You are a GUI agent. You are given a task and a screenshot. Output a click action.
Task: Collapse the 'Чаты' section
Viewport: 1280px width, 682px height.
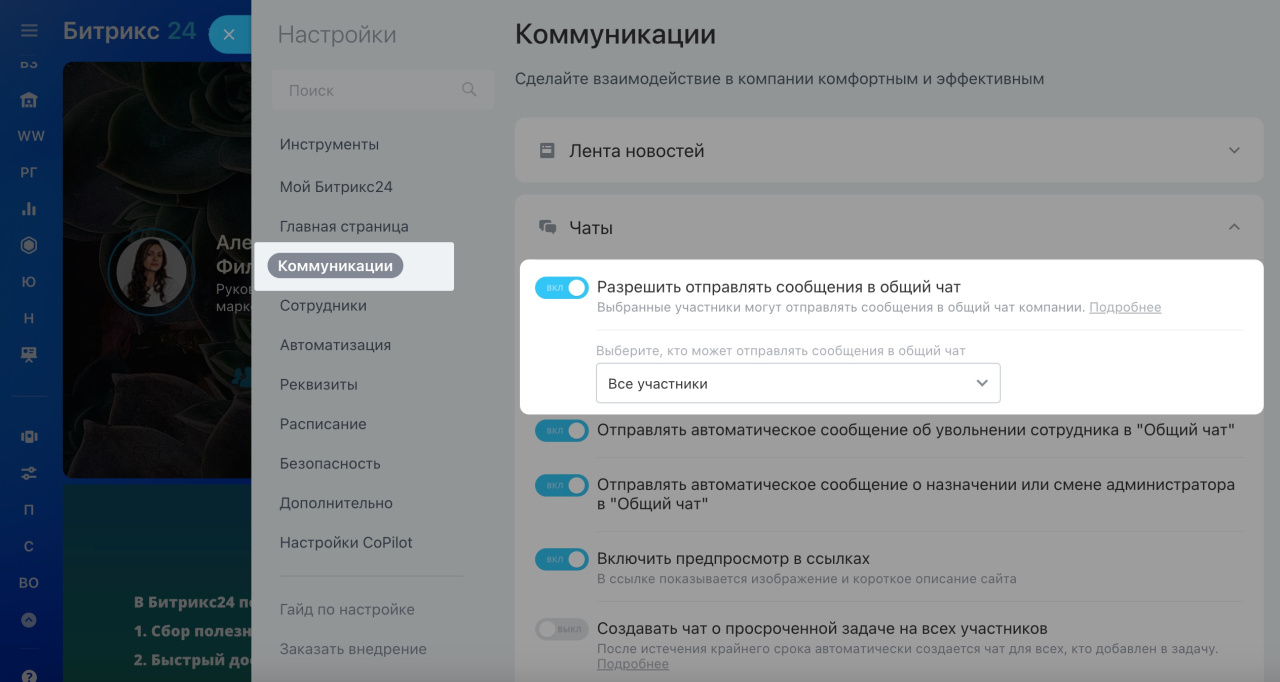tap(1234, 227)
